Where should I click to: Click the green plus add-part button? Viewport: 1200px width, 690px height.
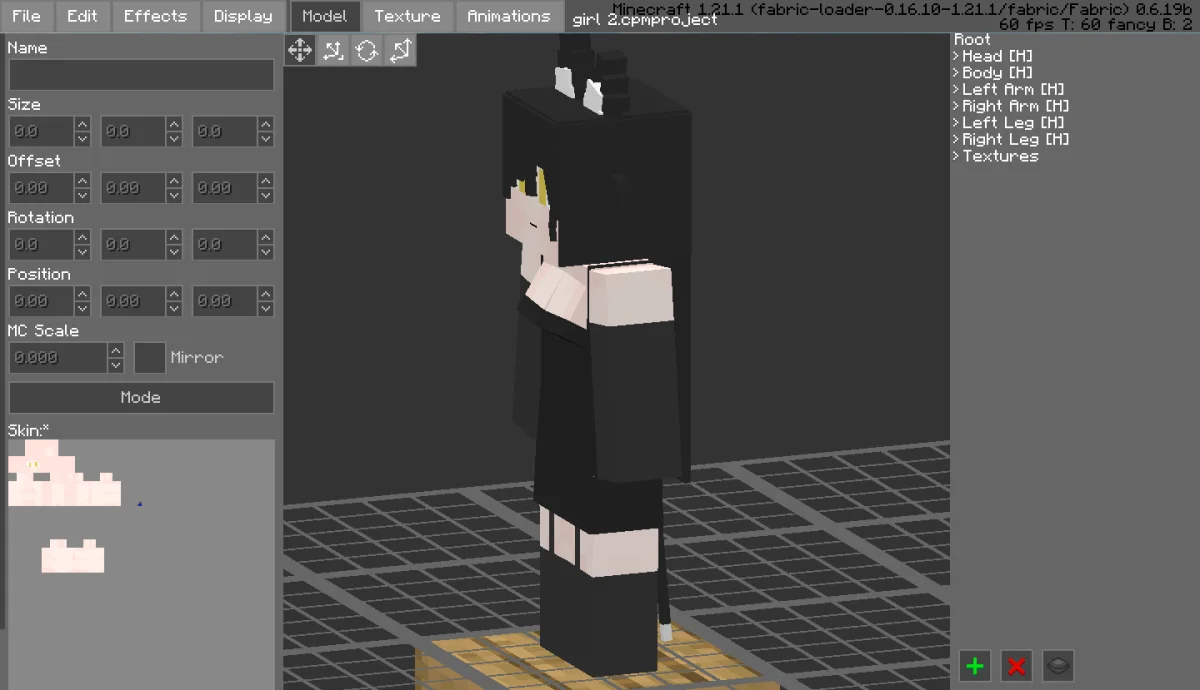pyautogui.click(x=975, y=665)
